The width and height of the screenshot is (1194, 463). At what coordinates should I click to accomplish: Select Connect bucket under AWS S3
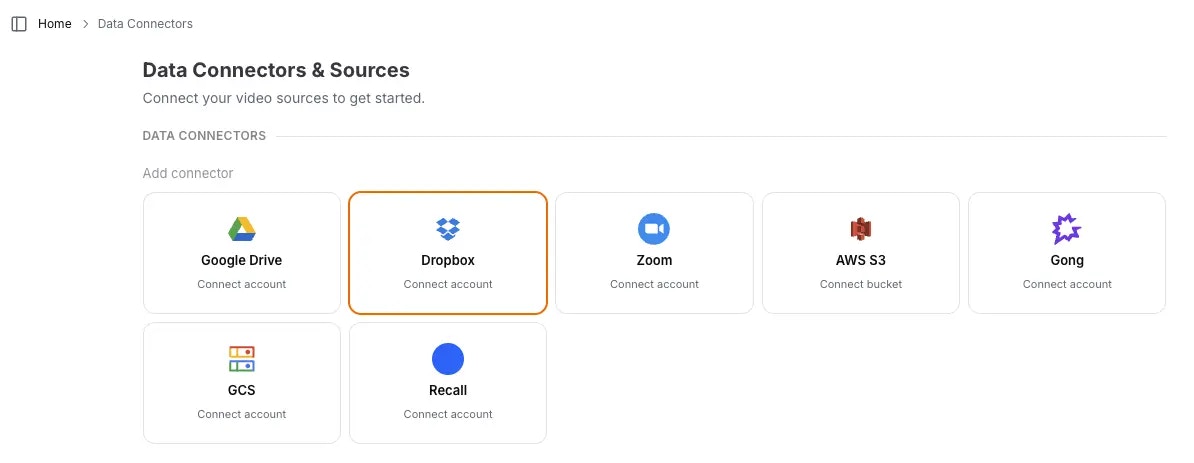860,284
